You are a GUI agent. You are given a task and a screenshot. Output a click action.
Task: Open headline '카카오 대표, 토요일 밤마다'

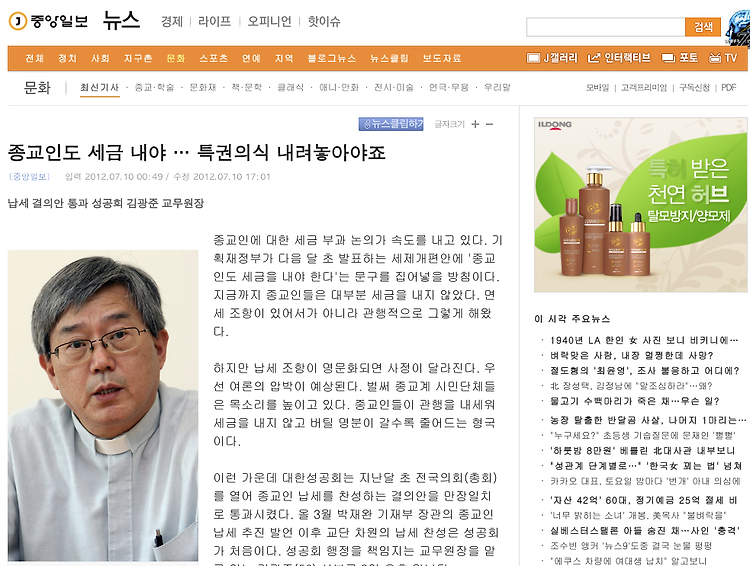645,481
